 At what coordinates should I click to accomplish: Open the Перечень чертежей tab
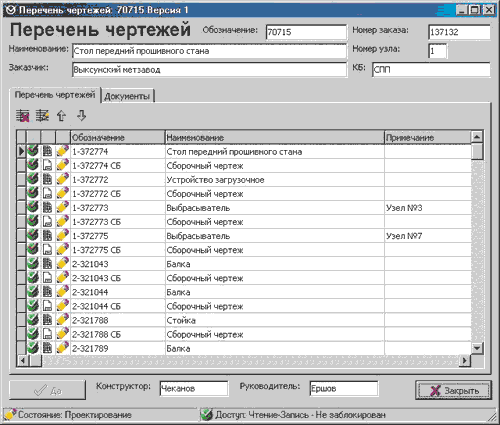pyautogui.click(x=55, y=95)
